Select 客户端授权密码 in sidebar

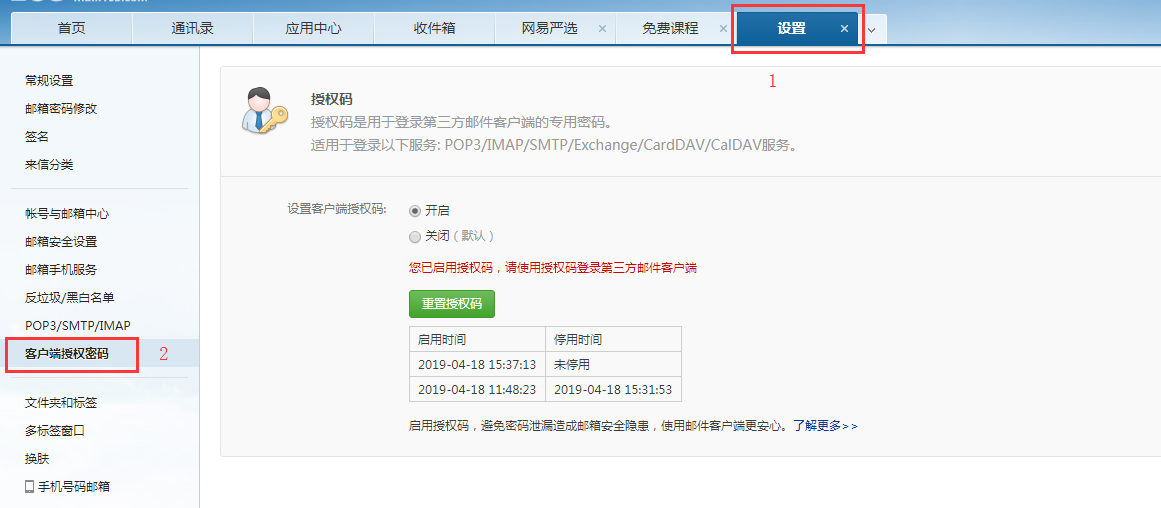point(67,354)
